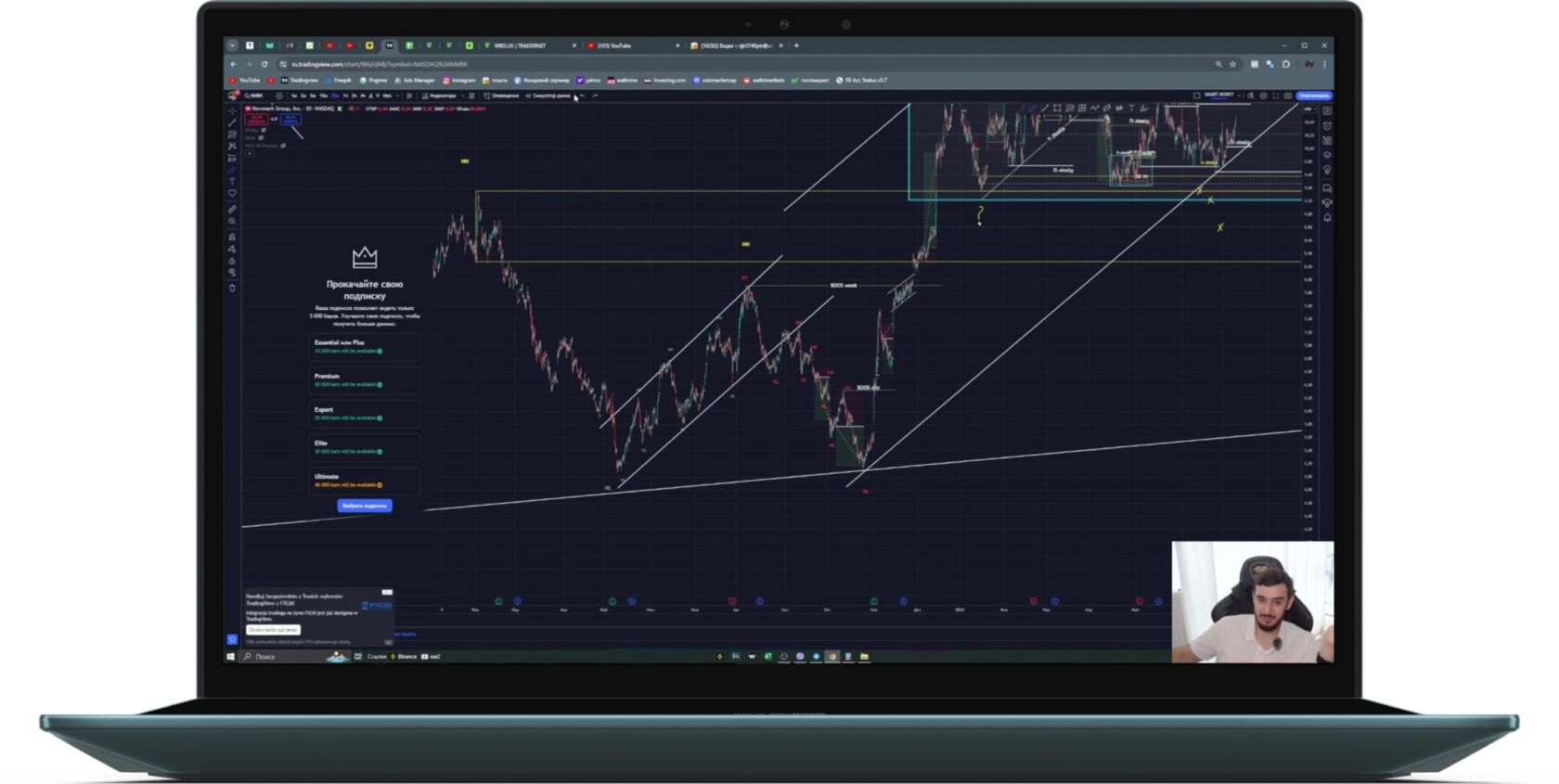Open the Индикаторы indicators menu
The width and height of the screenshot is (1559, 784).
tap(440, 96)
